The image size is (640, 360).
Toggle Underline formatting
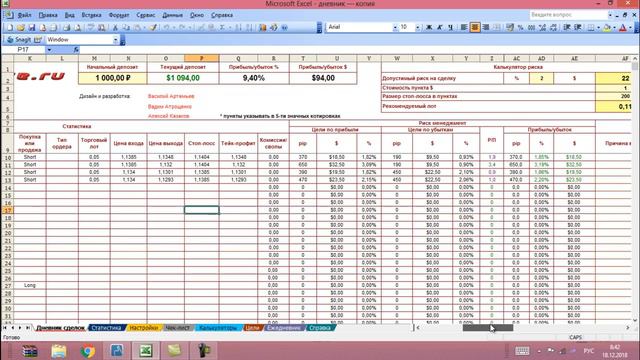tap(450, 27)
